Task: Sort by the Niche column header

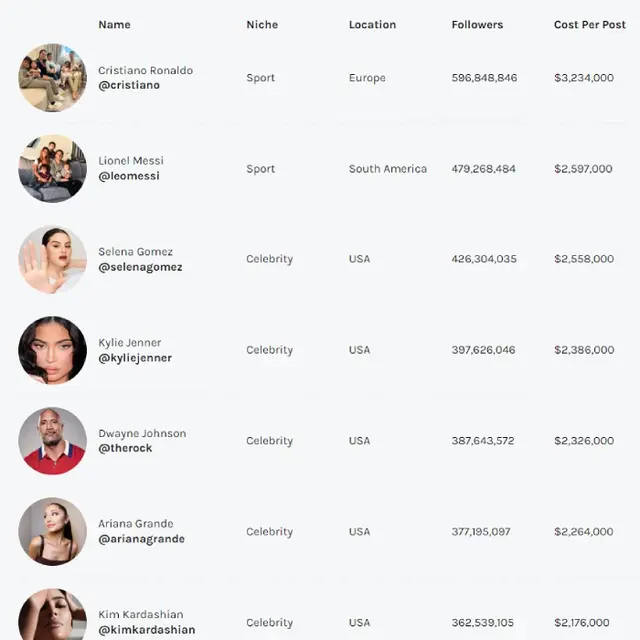Action: click(262, 25)
